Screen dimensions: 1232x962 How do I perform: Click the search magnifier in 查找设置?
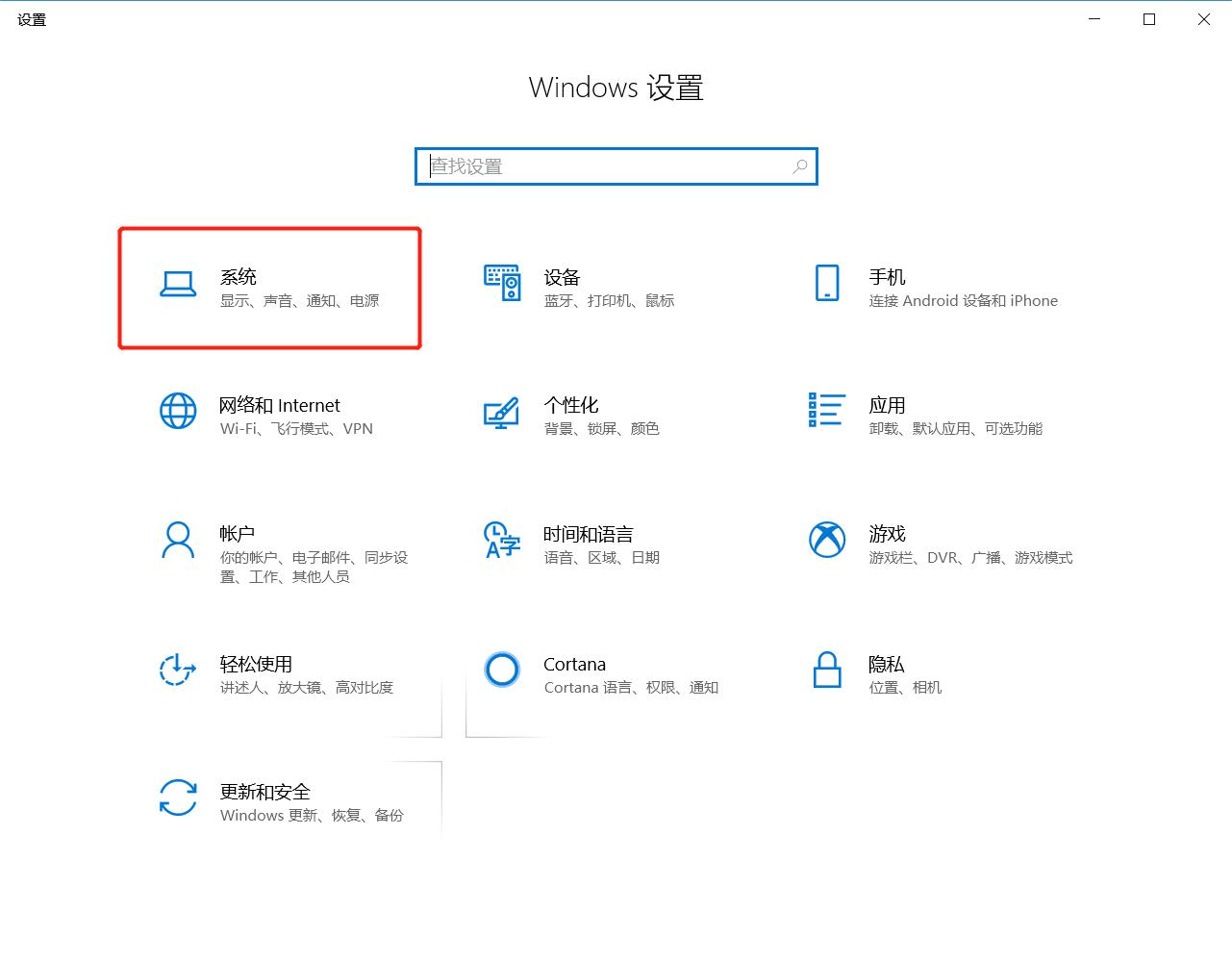point(799,166)
